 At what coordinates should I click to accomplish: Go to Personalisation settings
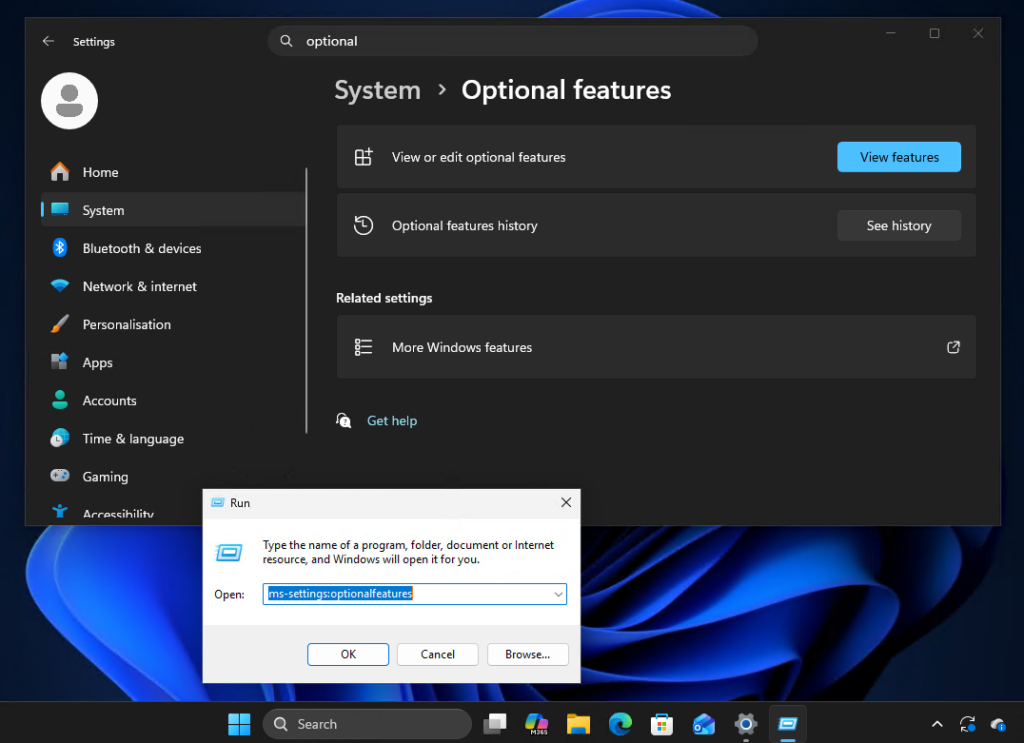point(173,324)
